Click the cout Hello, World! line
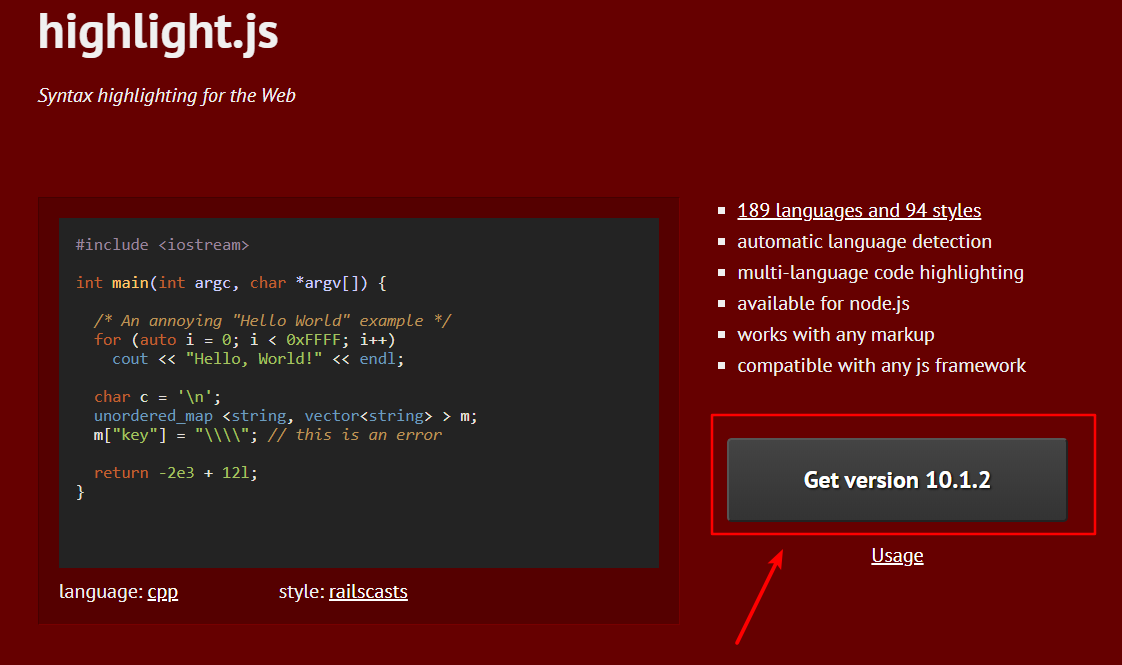Viewport: 1122px width, 665px height. [x=258, y=359]
